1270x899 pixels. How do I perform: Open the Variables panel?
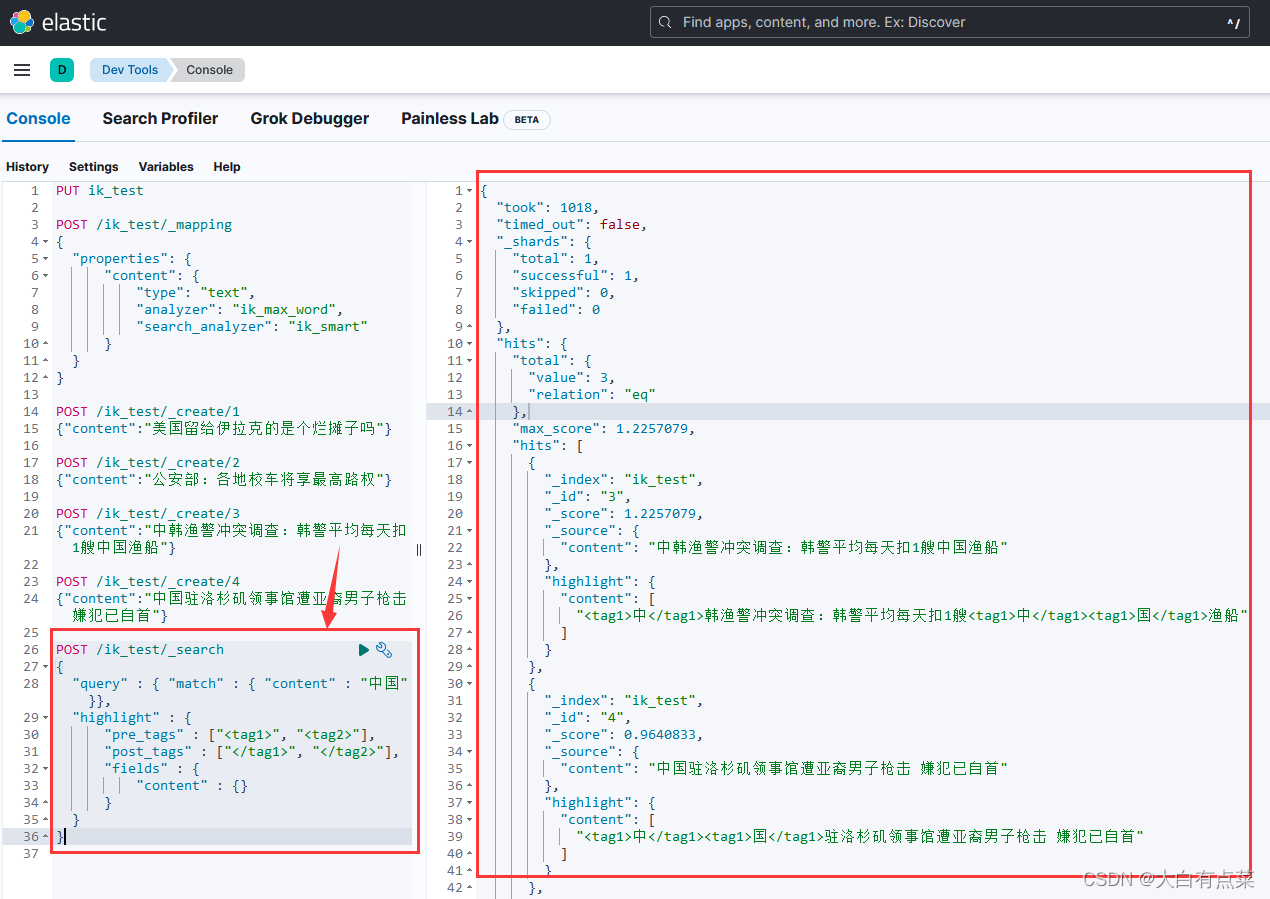pos(166,166)
